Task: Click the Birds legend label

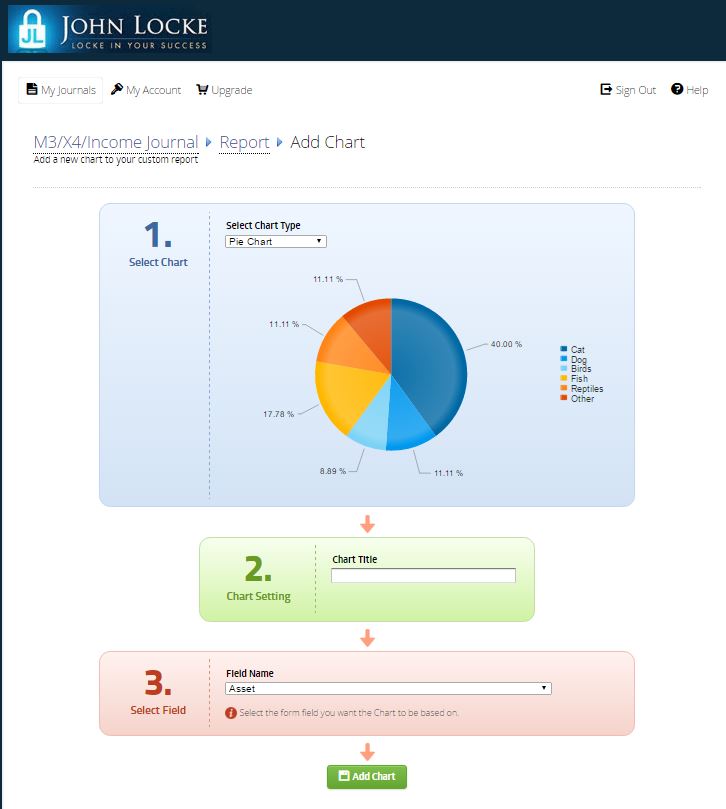Action: click(x=581, y=368)
